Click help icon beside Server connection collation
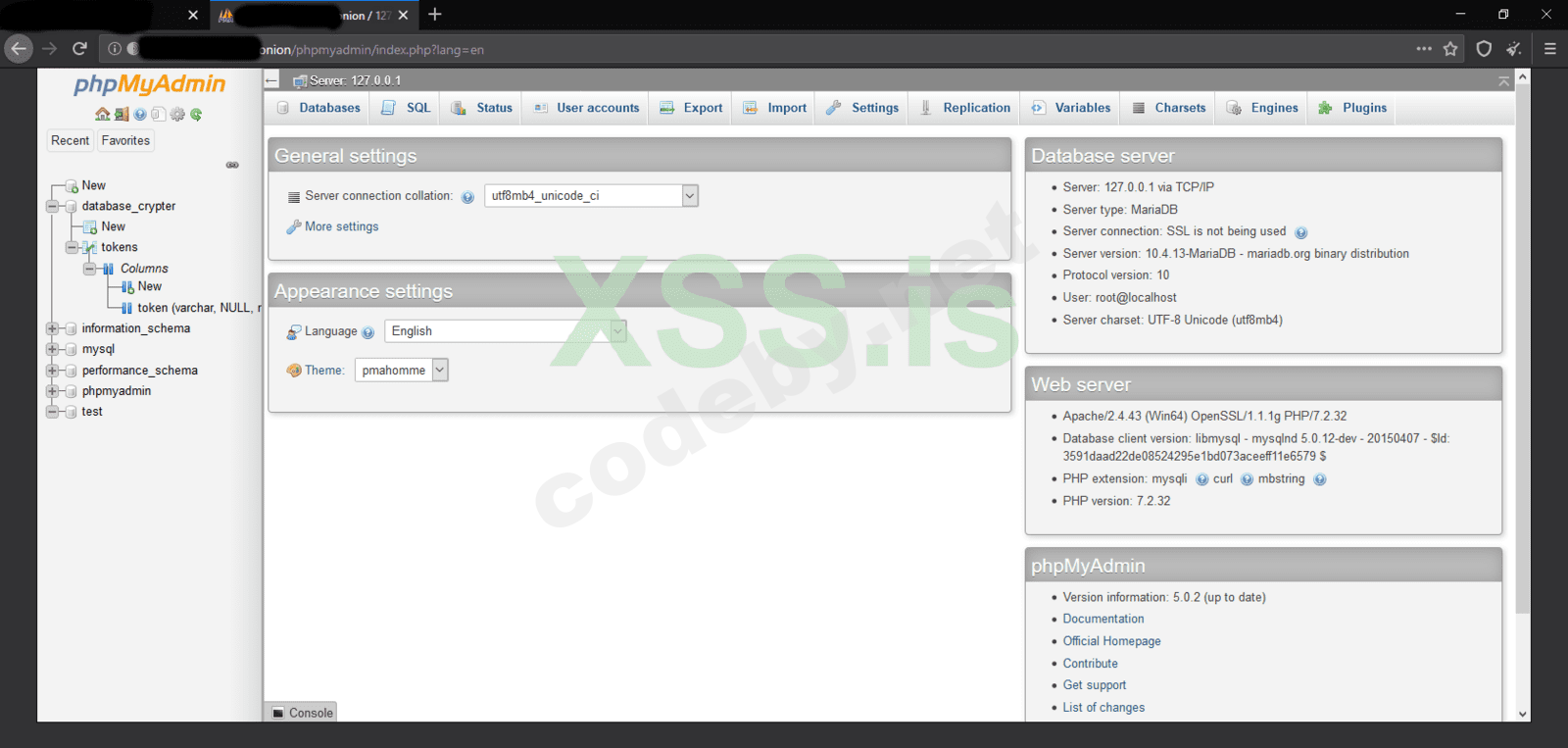Image resolution: width=1568 pixels, height=748 pixels. coord(467,197)
